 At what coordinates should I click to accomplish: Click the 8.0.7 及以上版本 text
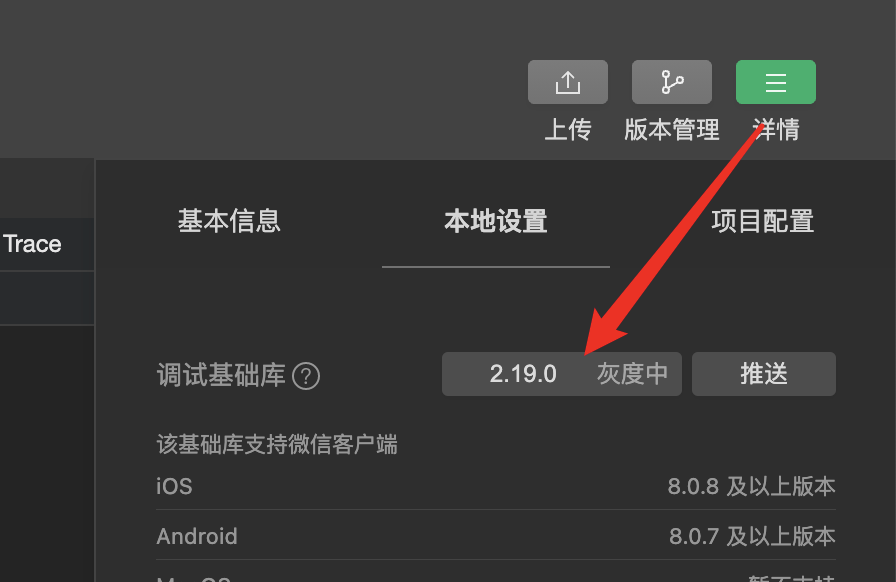click(752, 536)
